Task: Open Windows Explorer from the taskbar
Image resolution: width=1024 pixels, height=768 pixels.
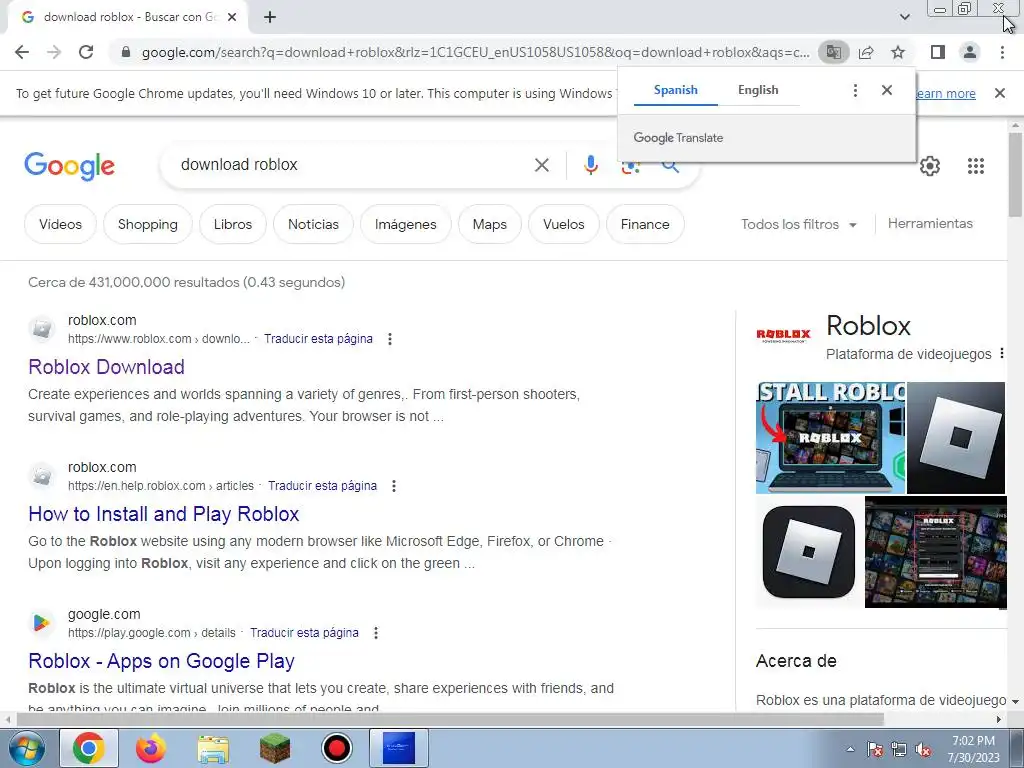Action: point(213,748)
